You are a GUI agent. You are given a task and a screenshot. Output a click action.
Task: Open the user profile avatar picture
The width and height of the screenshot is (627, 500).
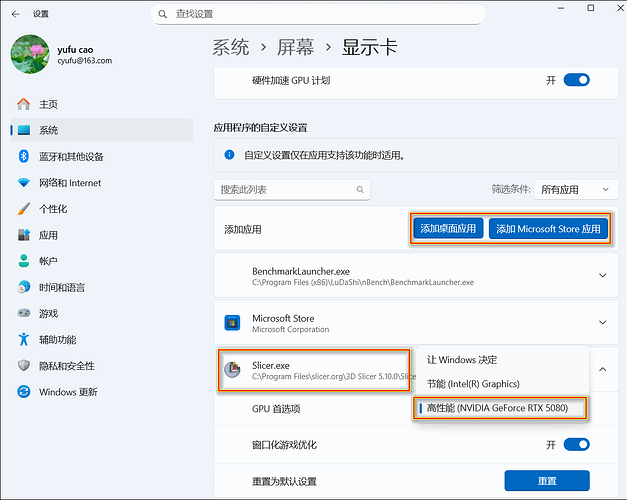30,54
